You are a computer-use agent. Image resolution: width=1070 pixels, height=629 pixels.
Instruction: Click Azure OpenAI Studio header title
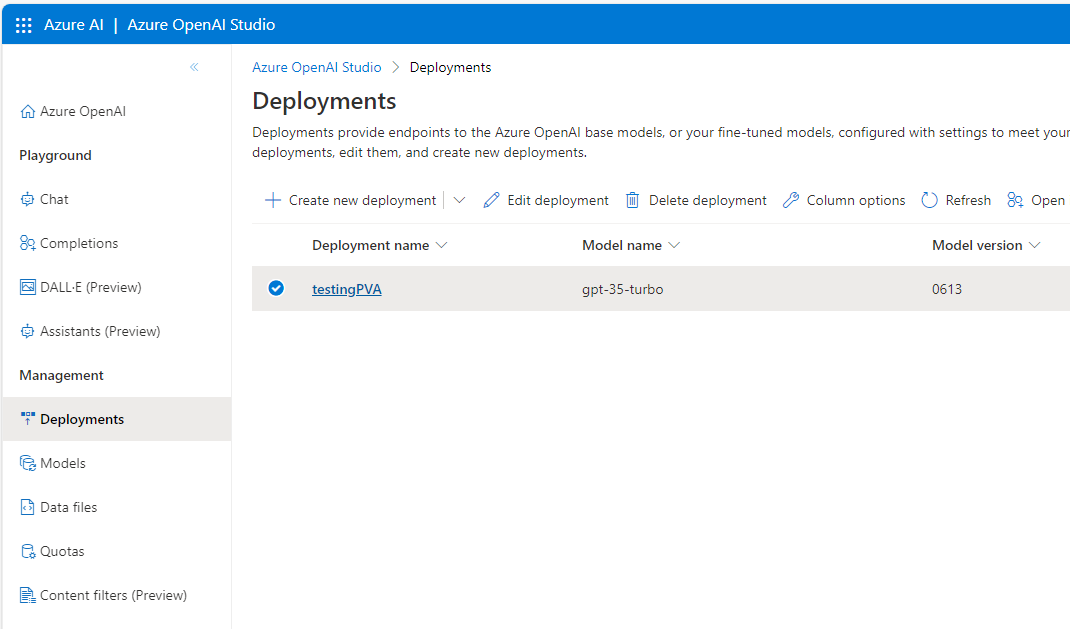point(201,25)
